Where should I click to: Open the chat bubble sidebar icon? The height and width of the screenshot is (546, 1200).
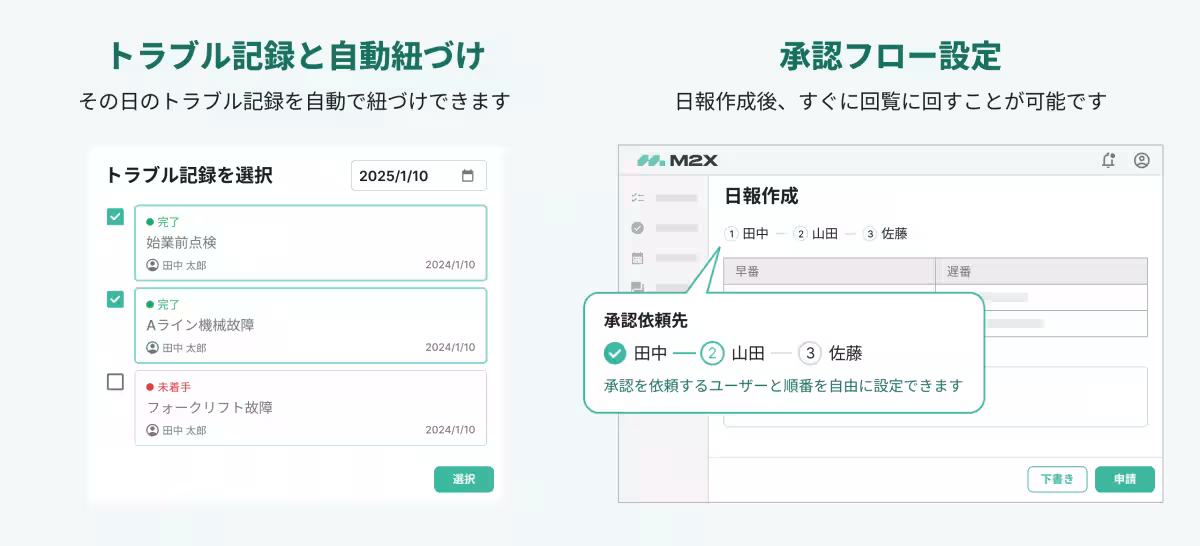pos(637,288)
